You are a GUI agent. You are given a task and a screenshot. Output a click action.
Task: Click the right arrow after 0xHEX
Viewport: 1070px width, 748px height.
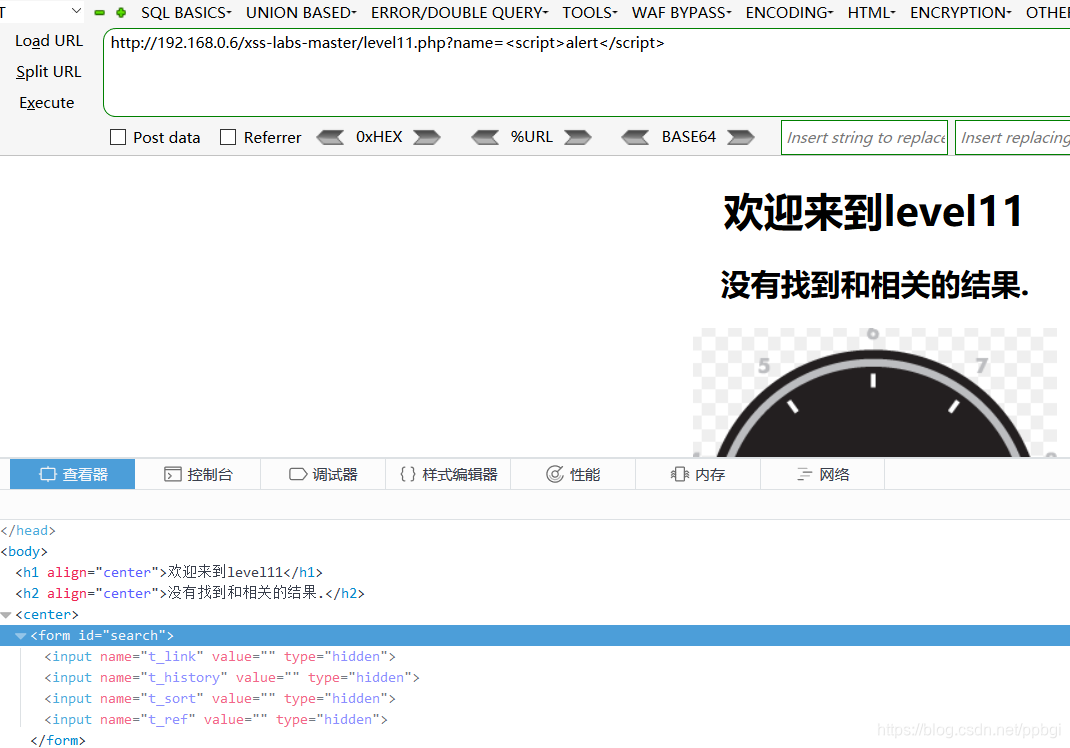coord(427,137)
